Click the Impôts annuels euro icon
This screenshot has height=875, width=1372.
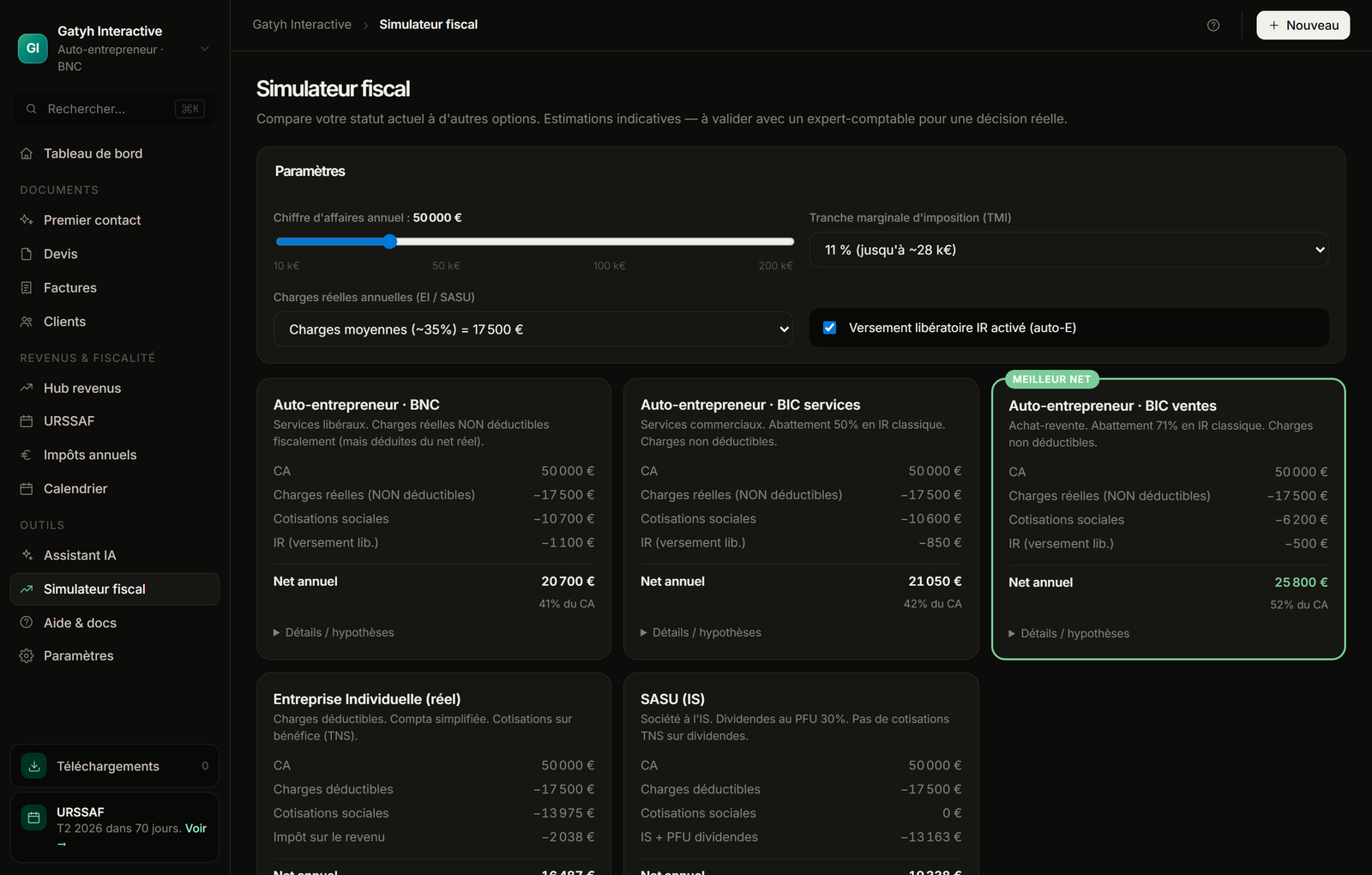27,456
